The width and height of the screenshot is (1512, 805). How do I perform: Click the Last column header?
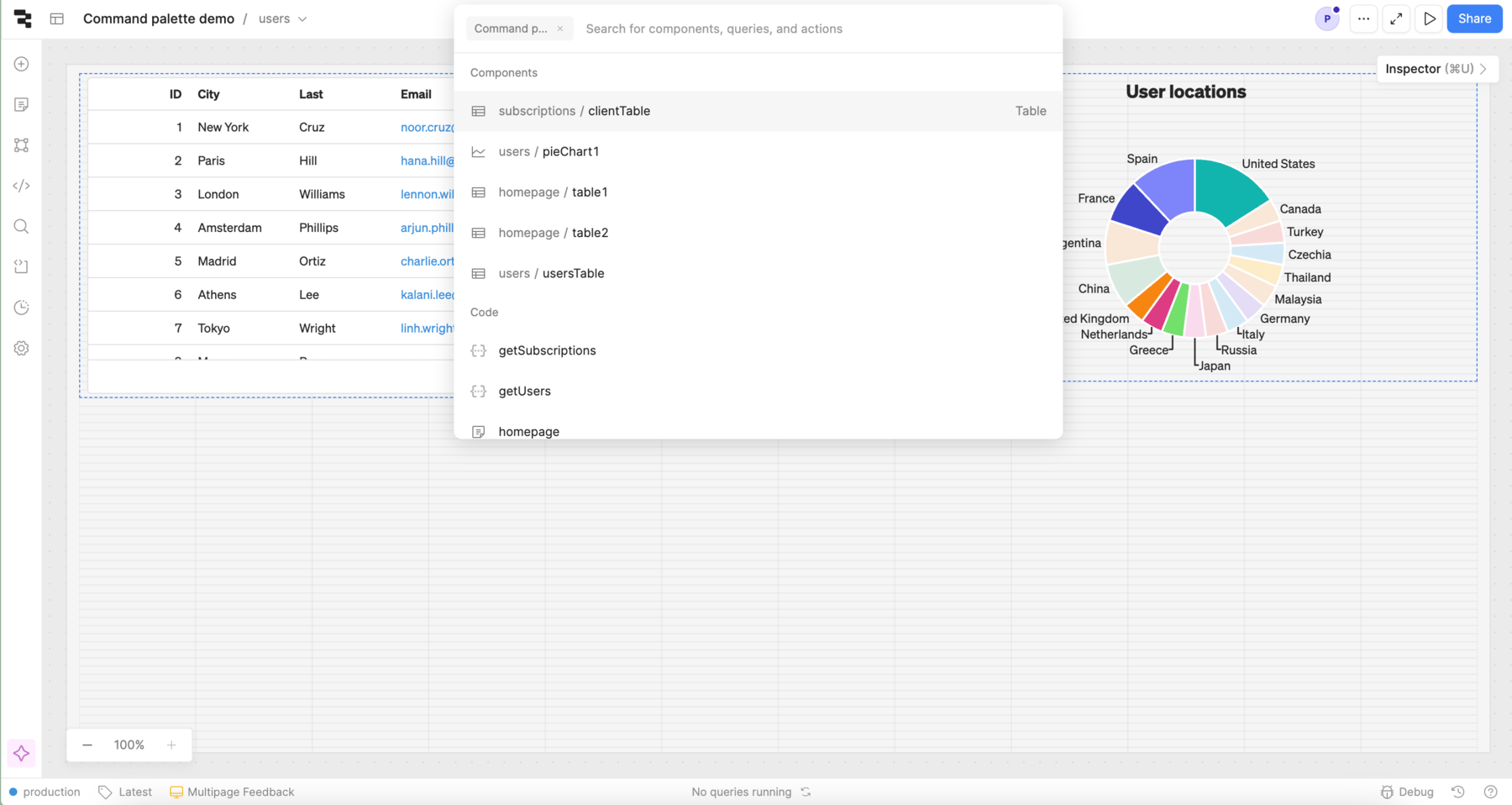click(311, 94)
